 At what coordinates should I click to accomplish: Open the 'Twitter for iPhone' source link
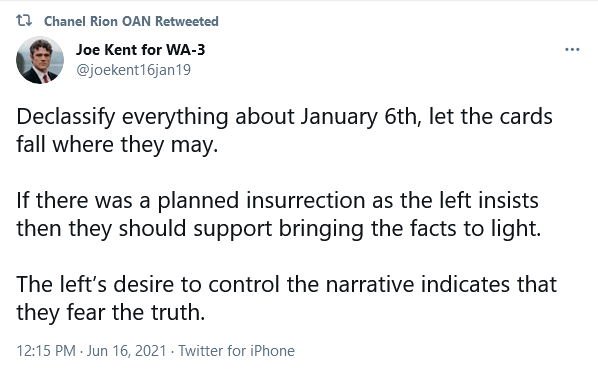tap(236, 351)
